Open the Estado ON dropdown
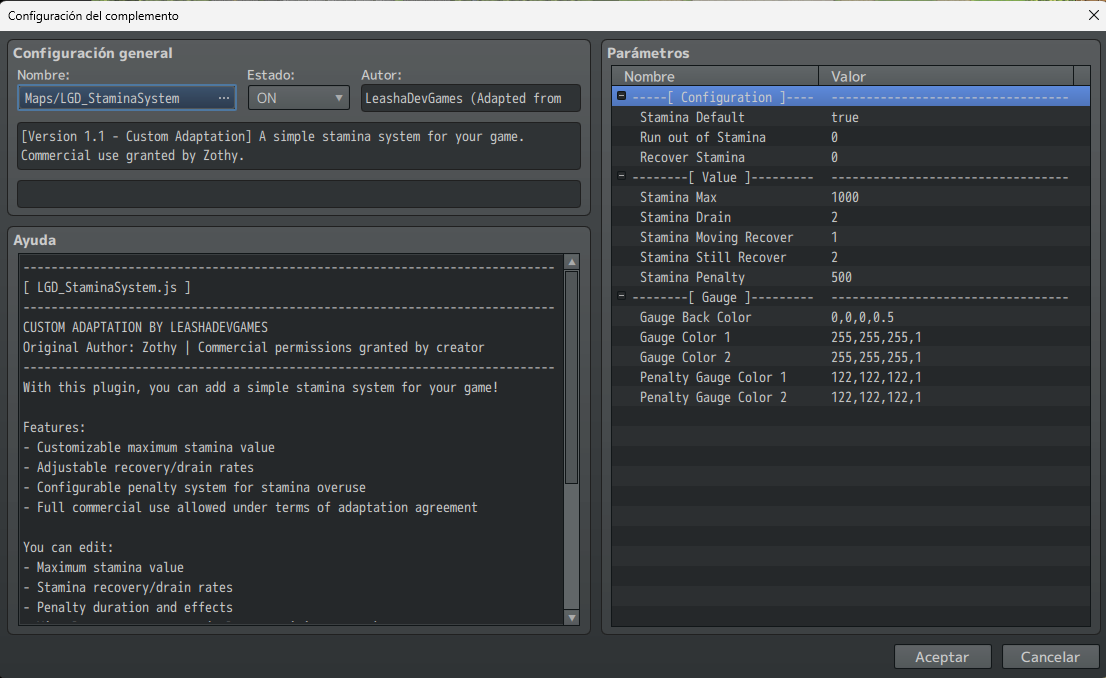This screenshot has width=1106, height=678. point(298,98)
